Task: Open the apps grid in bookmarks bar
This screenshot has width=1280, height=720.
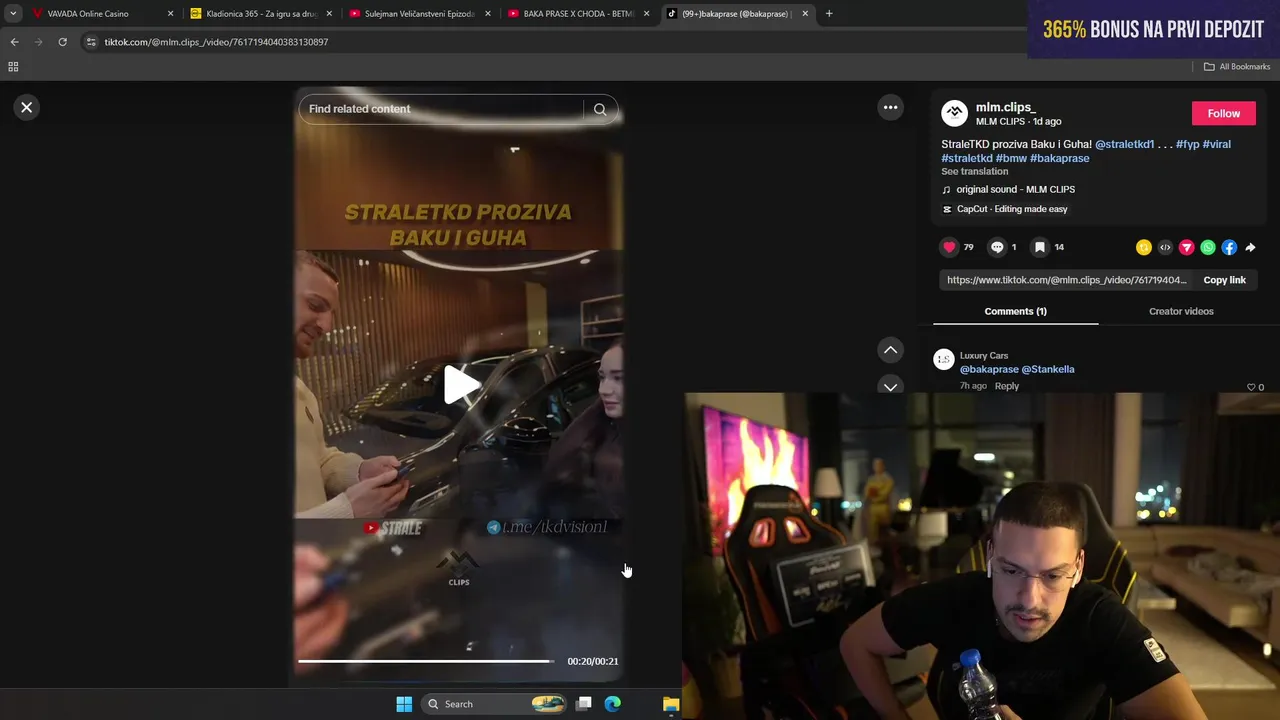Action: pos(13,67)
